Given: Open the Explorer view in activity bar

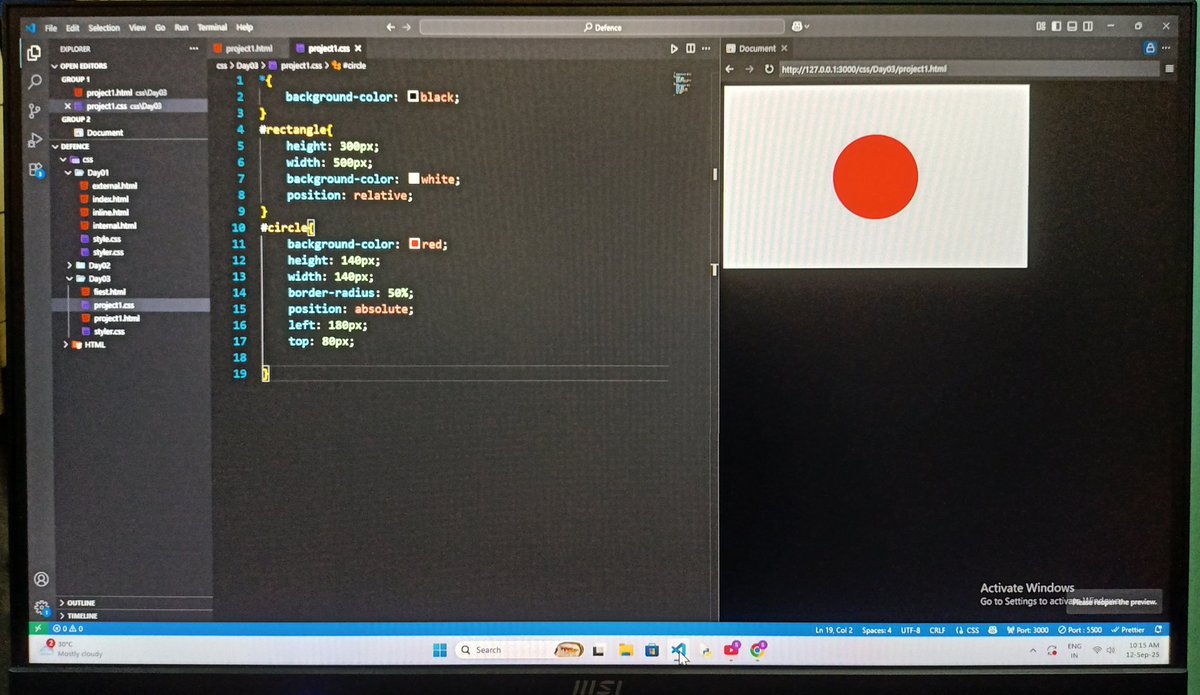Looking at the screenshot, I should tap(35, 53).
